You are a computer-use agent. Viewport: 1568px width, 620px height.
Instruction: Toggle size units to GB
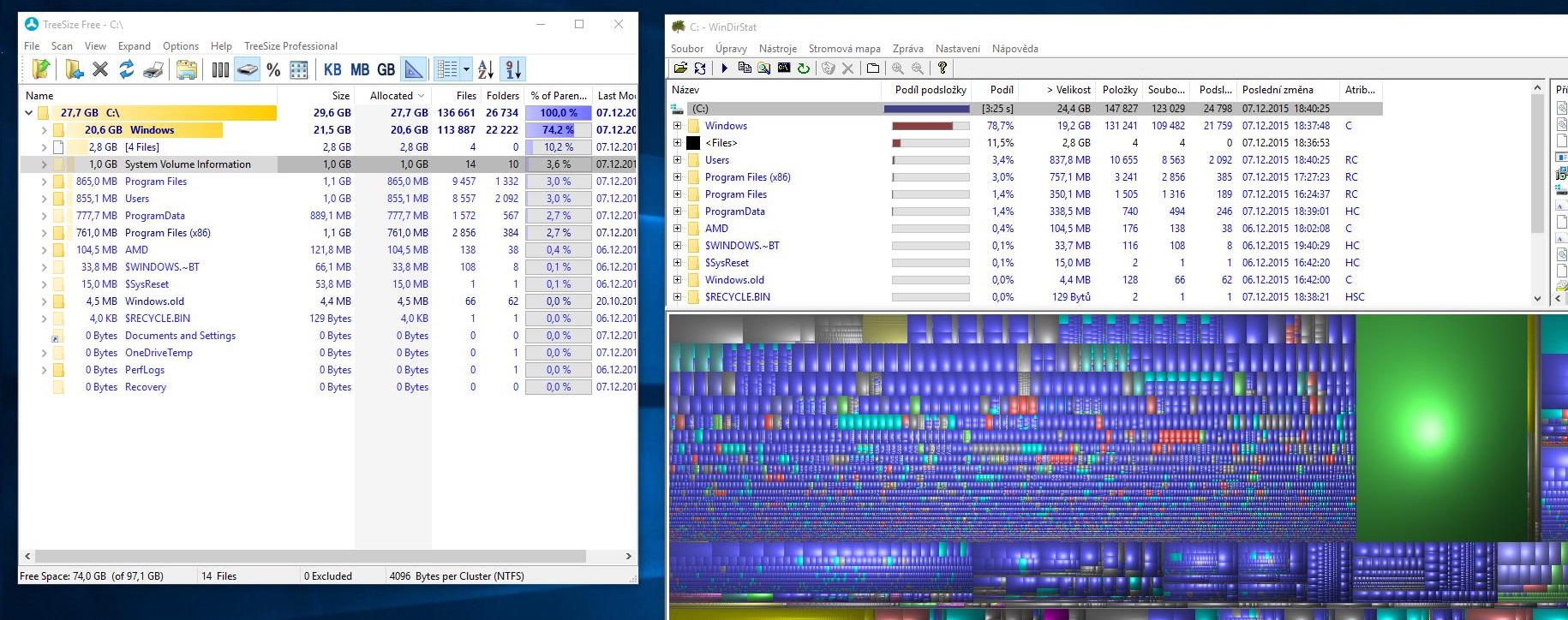386,69
